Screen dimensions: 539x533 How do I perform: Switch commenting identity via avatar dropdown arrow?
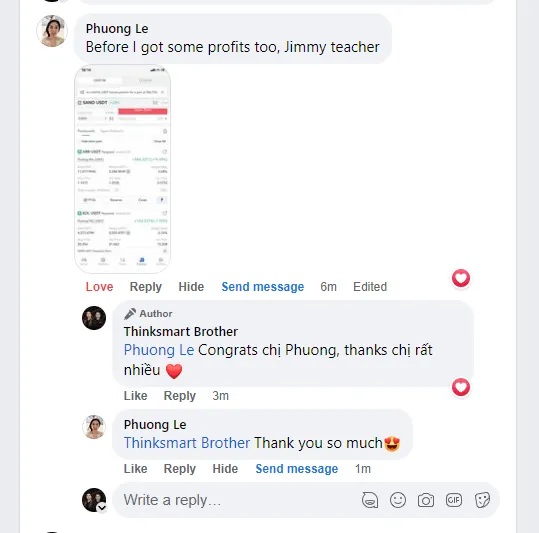tap(102, 508)
